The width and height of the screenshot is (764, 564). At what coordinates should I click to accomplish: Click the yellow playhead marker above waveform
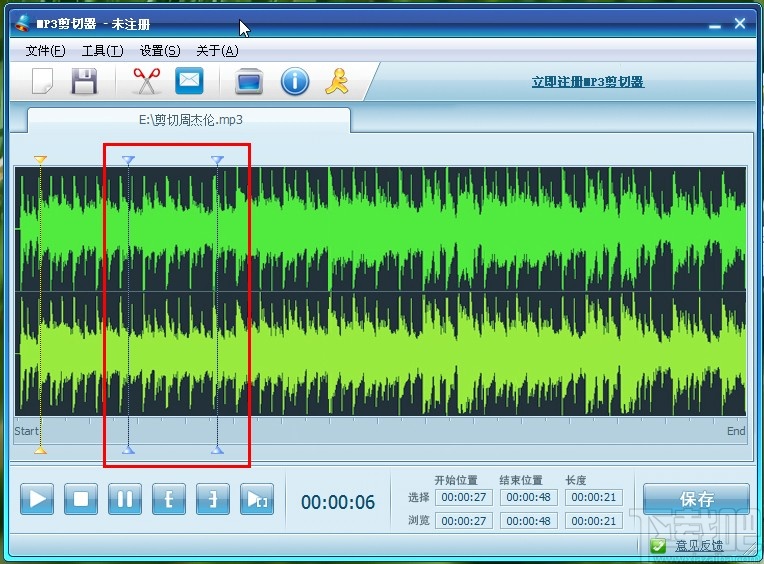pos(40,159)
